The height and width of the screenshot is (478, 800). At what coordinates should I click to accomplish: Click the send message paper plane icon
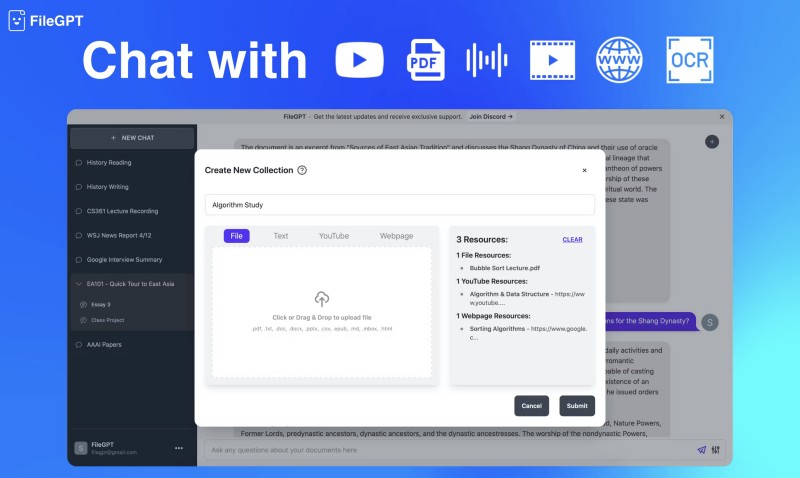[x=702, y=449]
